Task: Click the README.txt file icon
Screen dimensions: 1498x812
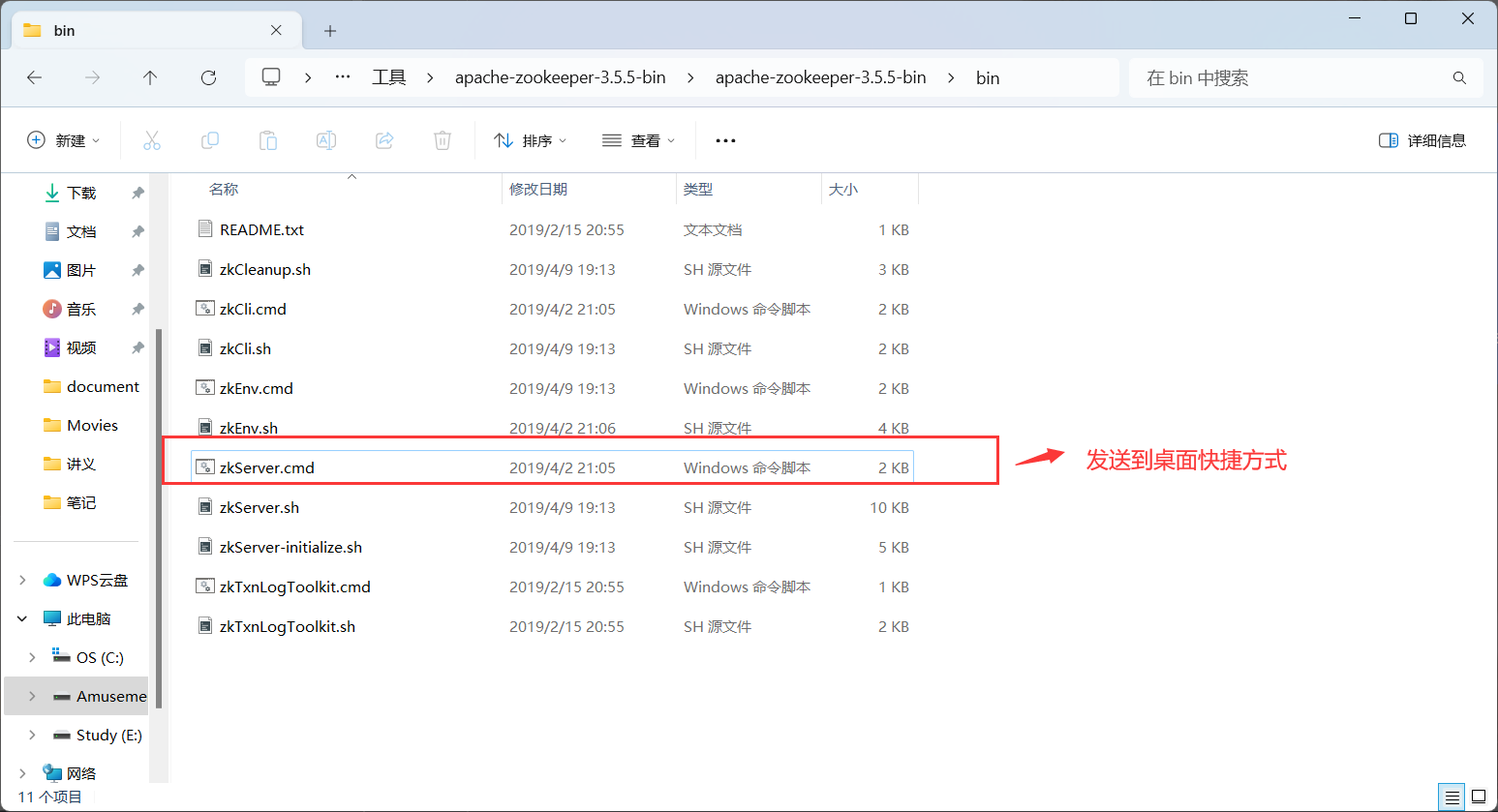Action: (204, 229)
